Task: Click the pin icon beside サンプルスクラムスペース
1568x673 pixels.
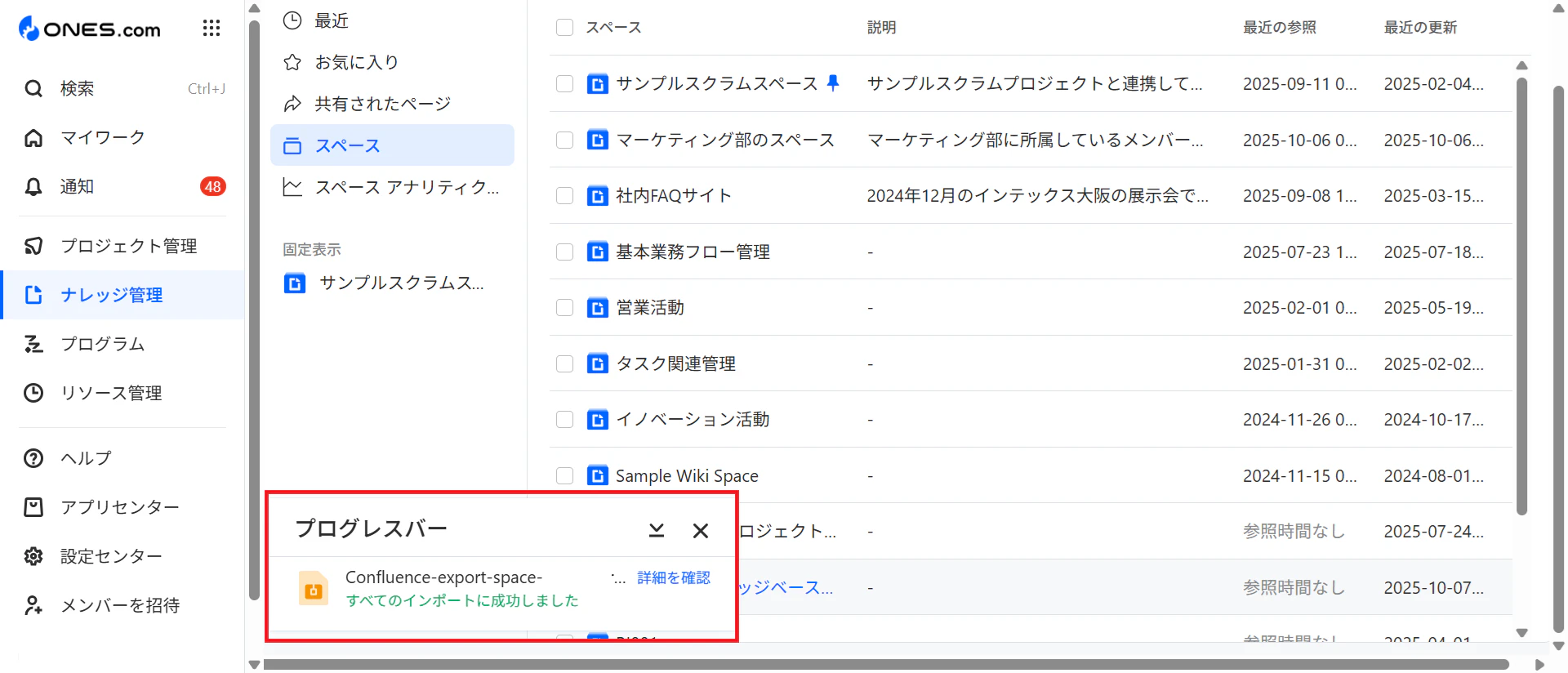Action: tap(832, 82)
